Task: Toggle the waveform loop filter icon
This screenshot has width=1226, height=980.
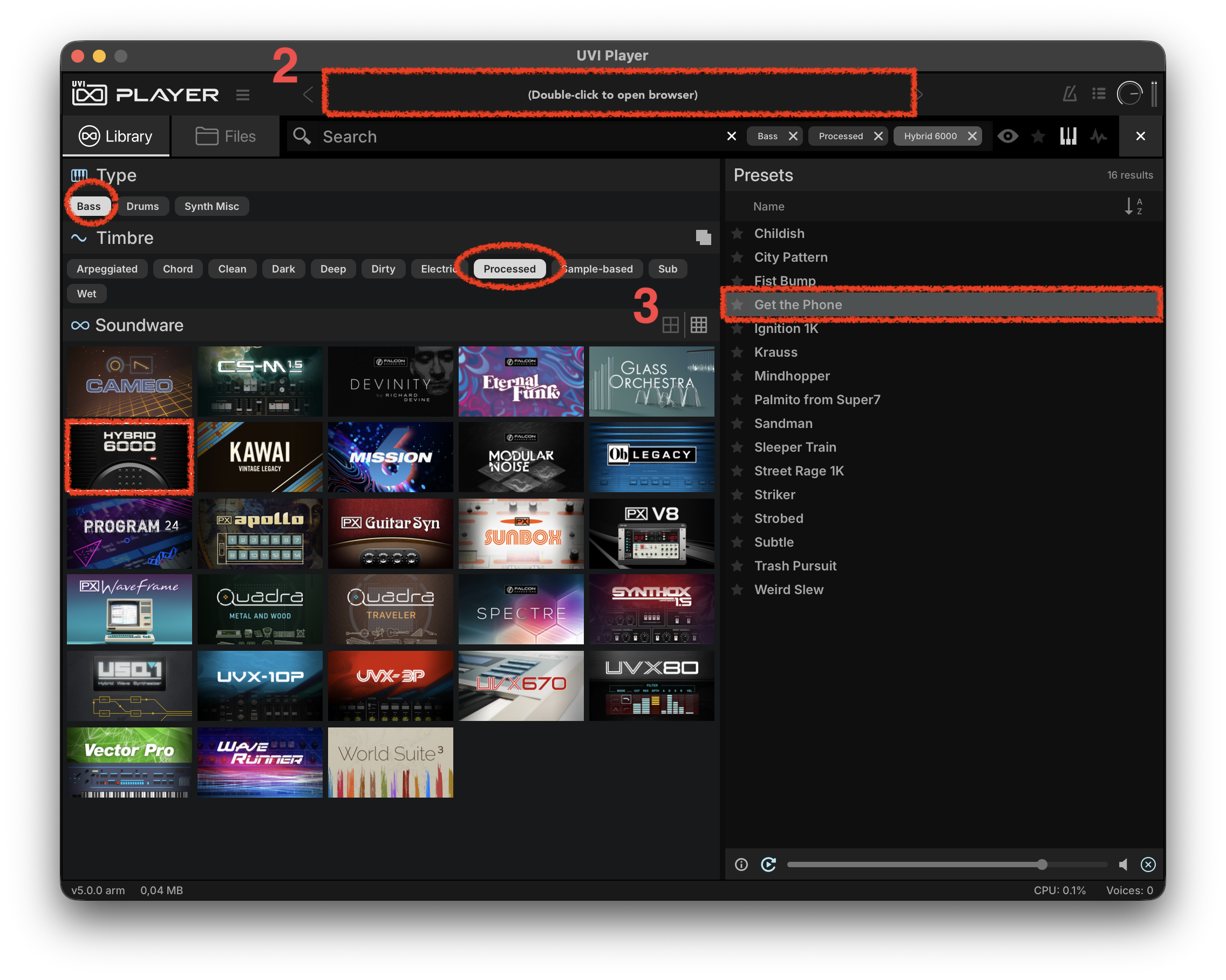Action: point(1098,137)
